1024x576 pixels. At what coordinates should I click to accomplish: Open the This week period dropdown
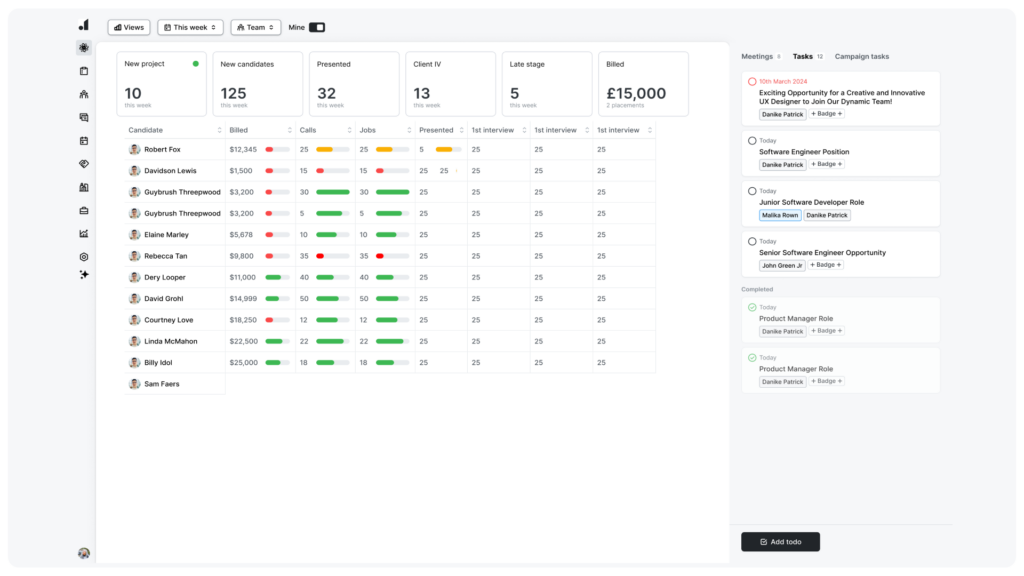[x=190, y=27]
